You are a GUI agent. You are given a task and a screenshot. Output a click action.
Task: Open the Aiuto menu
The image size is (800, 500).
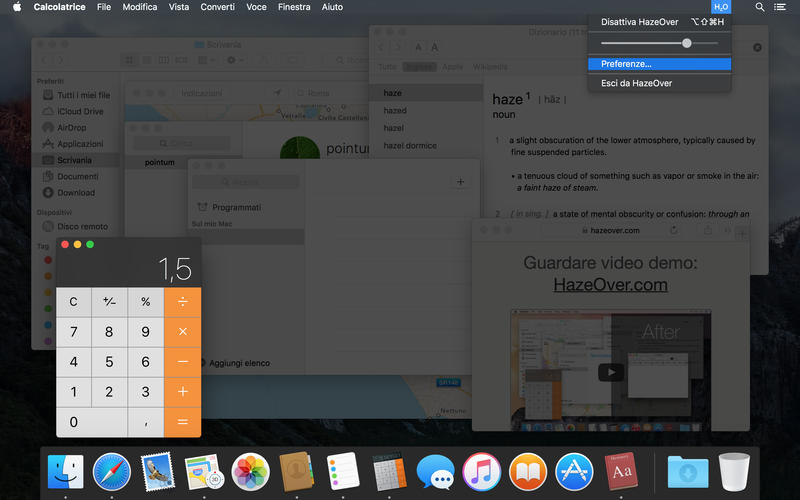[x=332, y=7]
